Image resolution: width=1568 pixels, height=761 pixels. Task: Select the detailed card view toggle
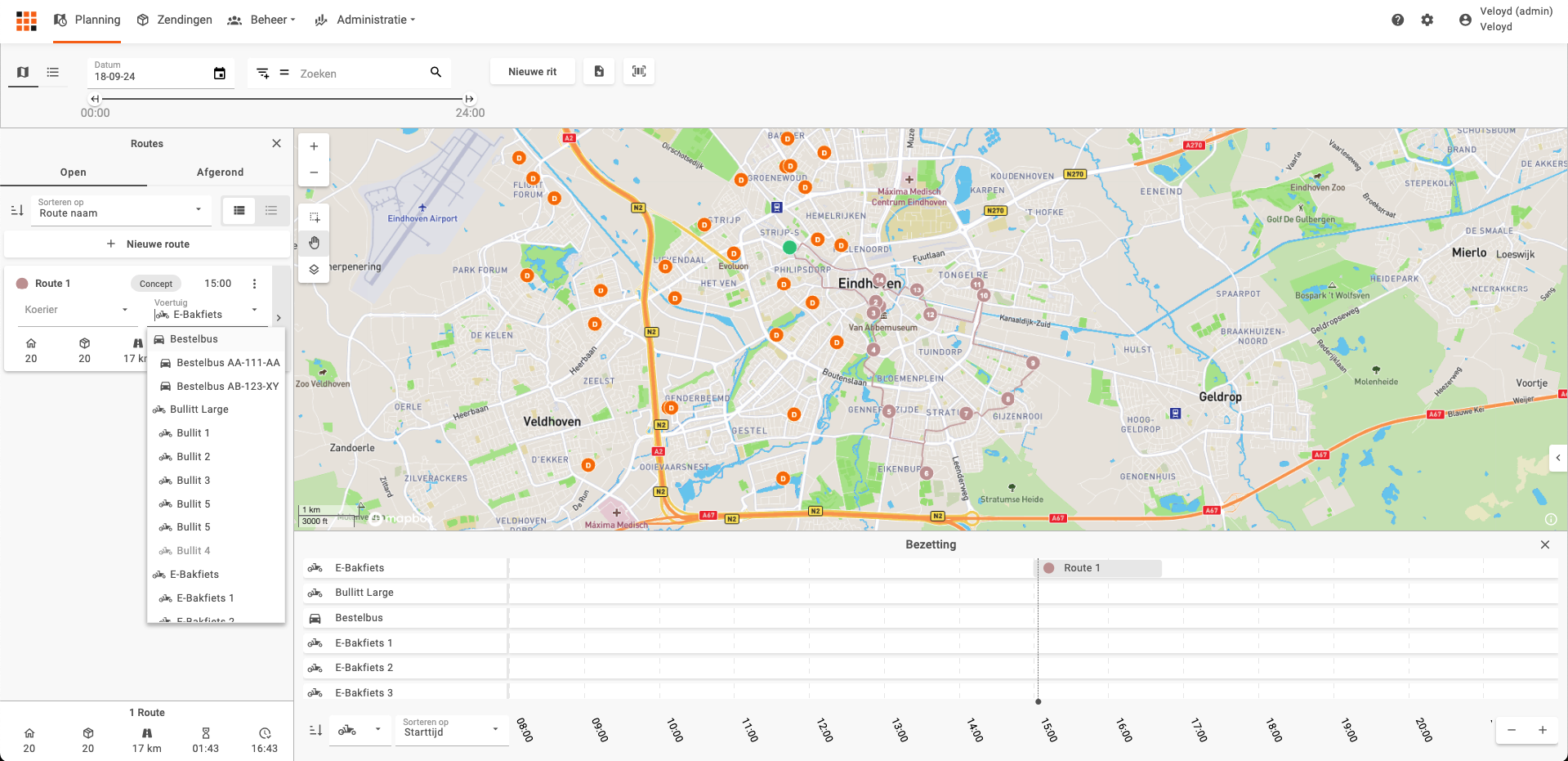pos(239,210)
